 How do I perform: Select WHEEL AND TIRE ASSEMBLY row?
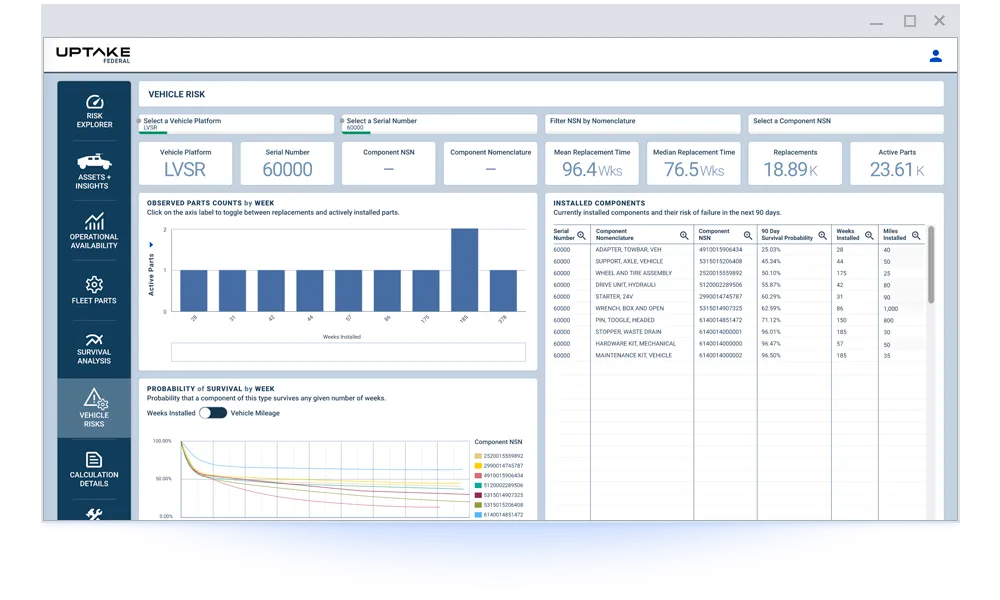coord(738,273)
